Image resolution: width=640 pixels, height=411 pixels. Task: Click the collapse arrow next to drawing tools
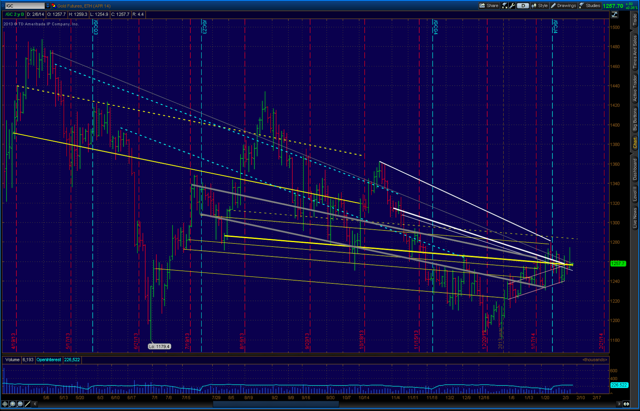tap(35, 404)
